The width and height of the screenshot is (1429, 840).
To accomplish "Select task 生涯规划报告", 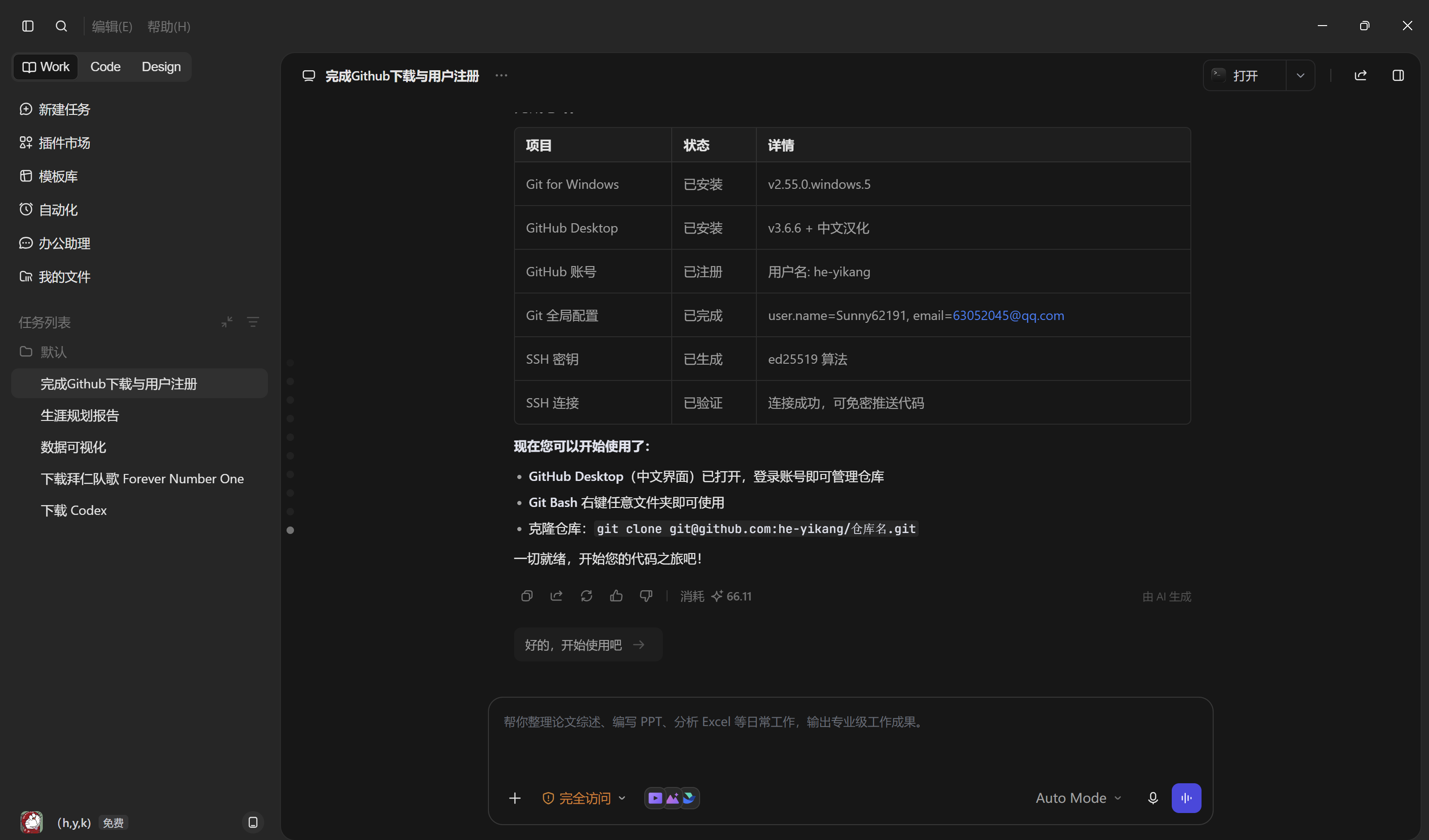I will [x=139, y=416].
